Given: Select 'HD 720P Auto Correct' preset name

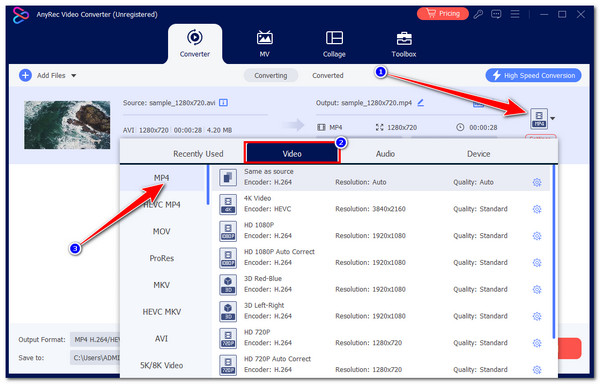Looking at the screenshot, I should 277,359.
